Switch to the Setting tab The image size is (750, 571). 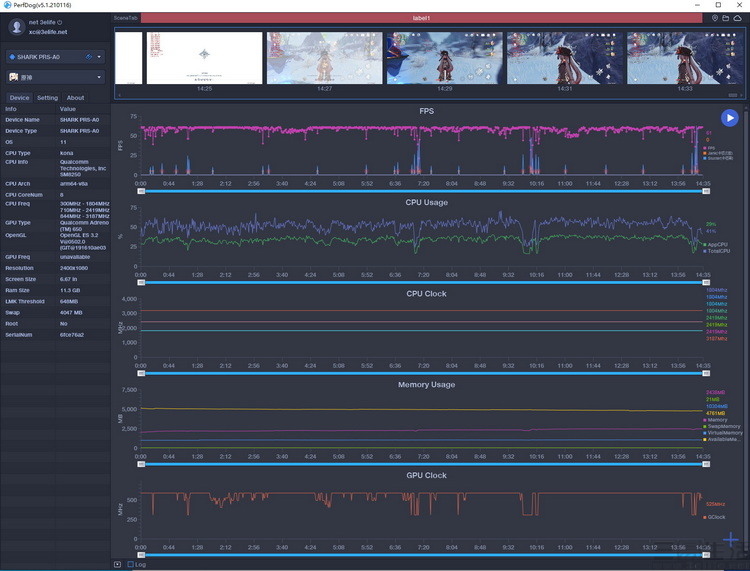pyautogui.click(x=47, y=98)
